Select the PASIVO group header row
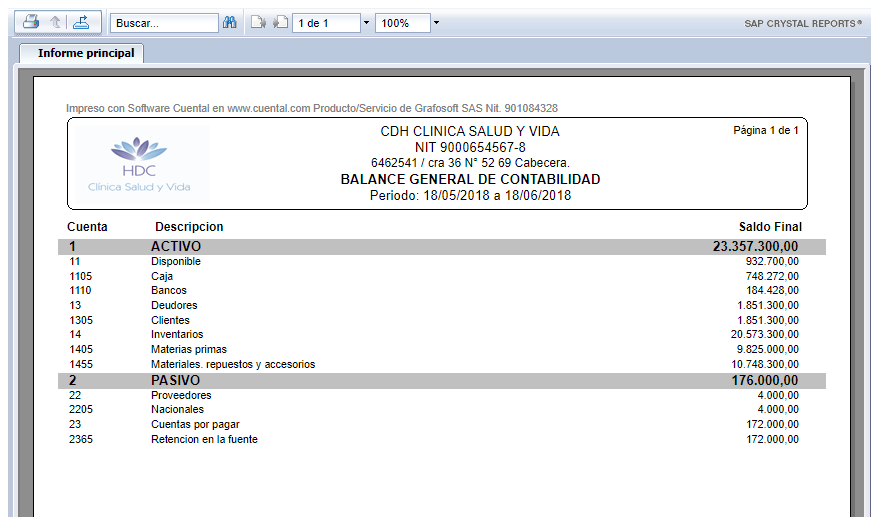 pos(441,381)
